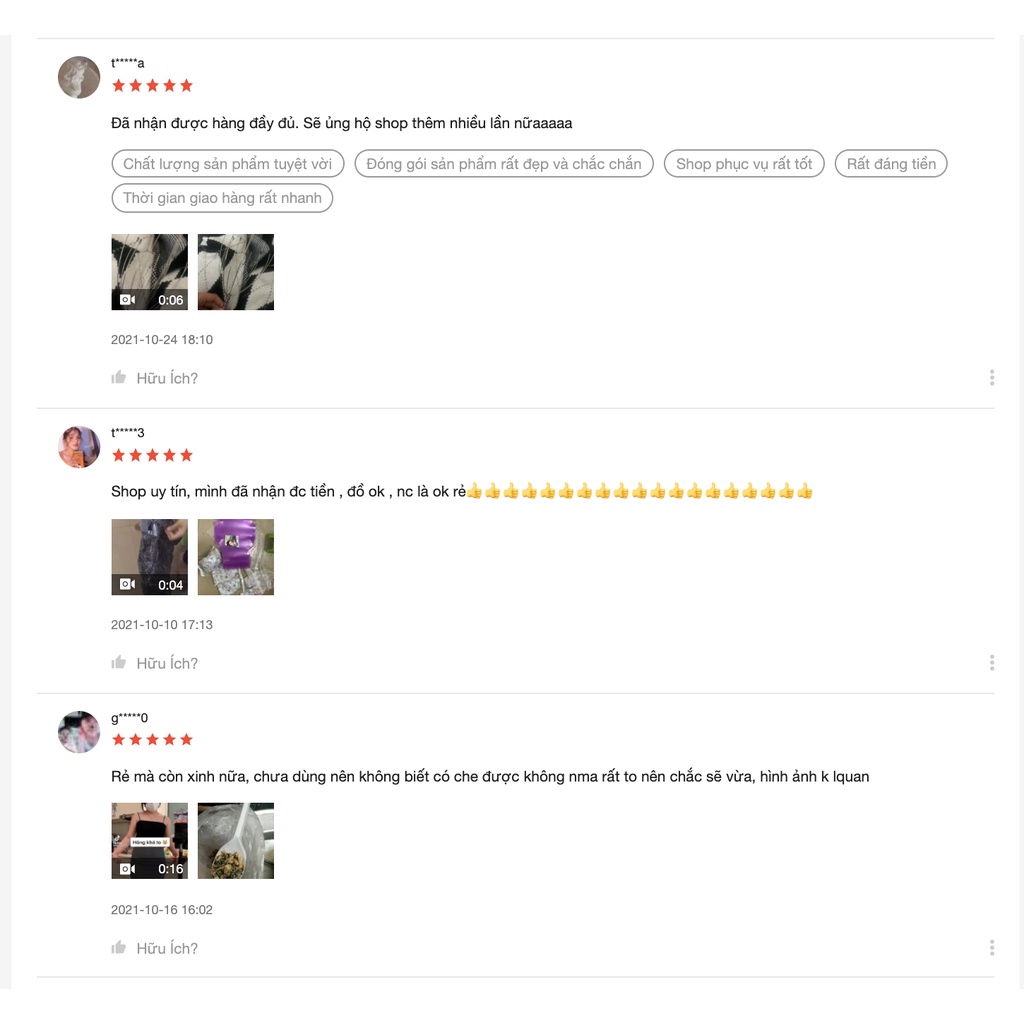Play the 0:04 review video
The width and height of the screenshot is (1024, 1024).
point(150,556)
